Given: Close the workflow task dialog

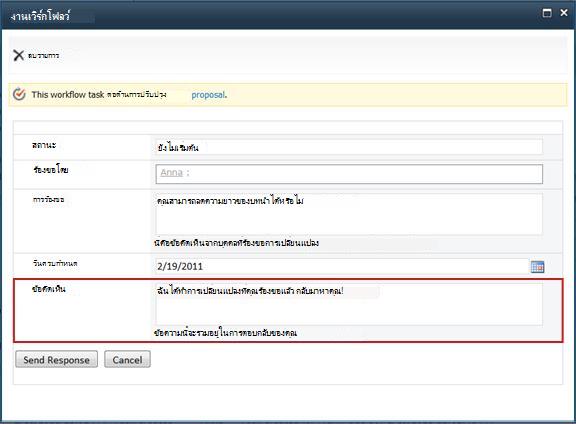Looking at the screenshot, I should click(x=564, y=13).
